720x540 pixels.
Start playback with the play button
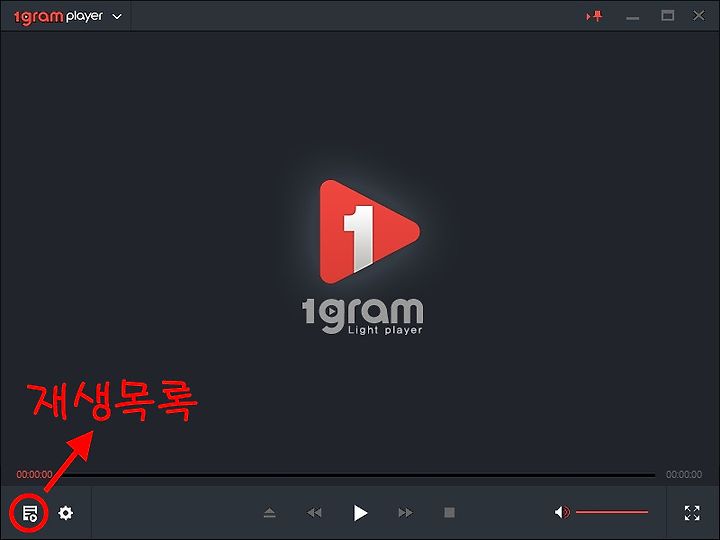(360, 512)
